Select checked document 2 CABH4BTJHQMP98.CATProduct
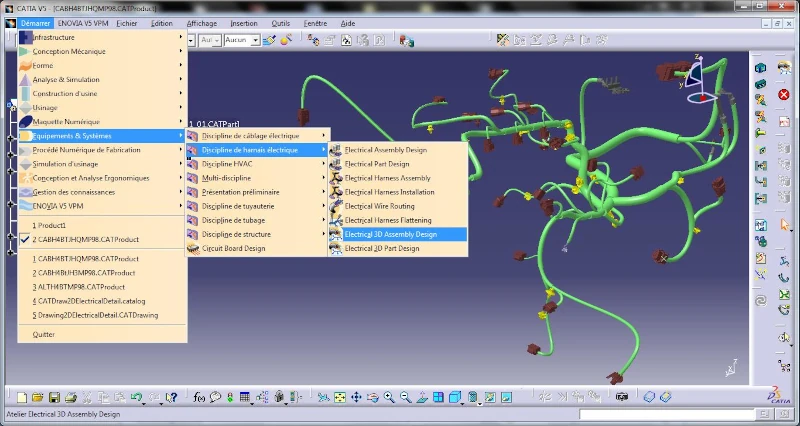The image size is (800, 426). point(85,240)
